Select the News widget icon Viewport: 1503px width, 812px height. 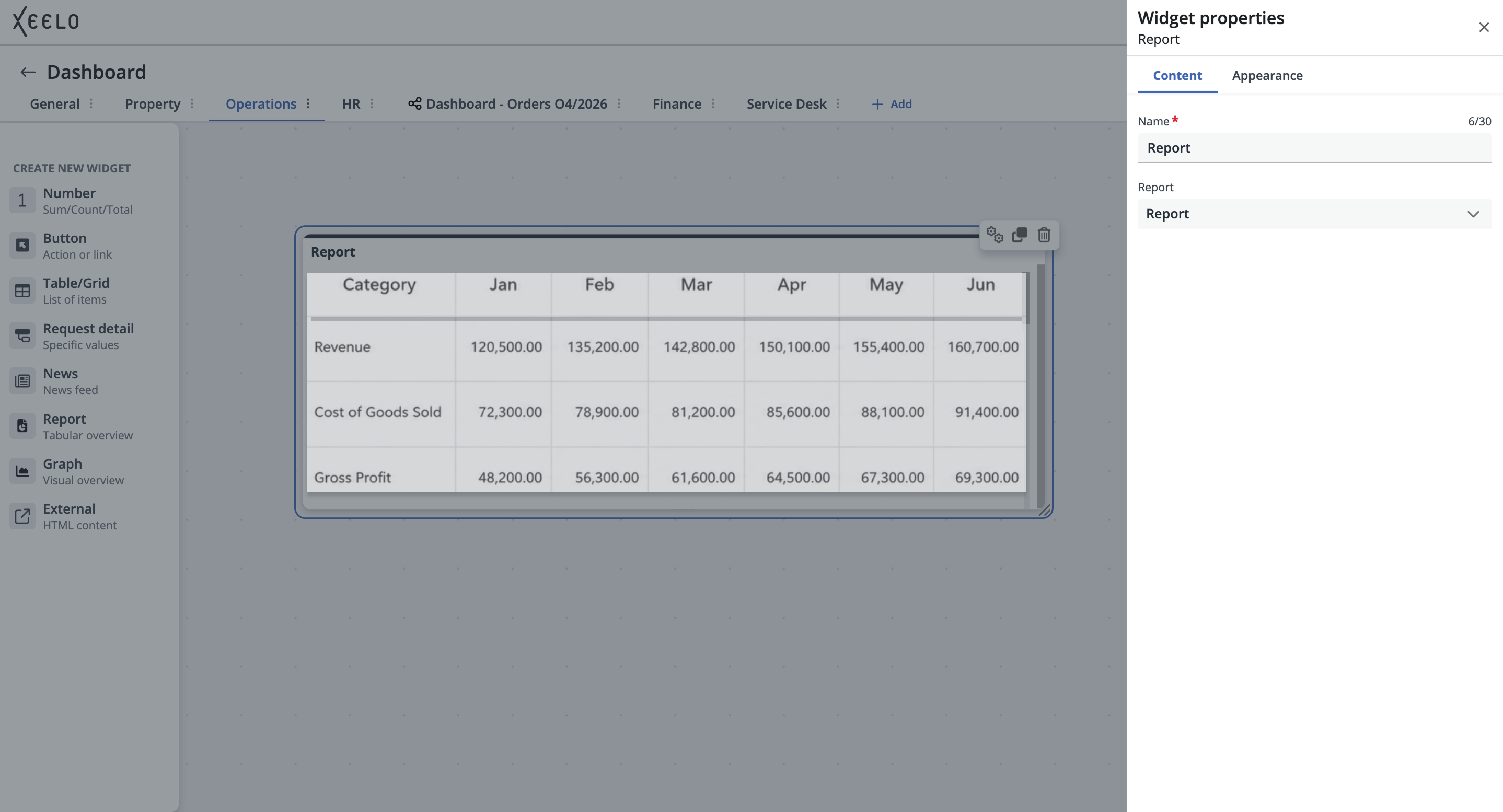[x=22, y=381]
